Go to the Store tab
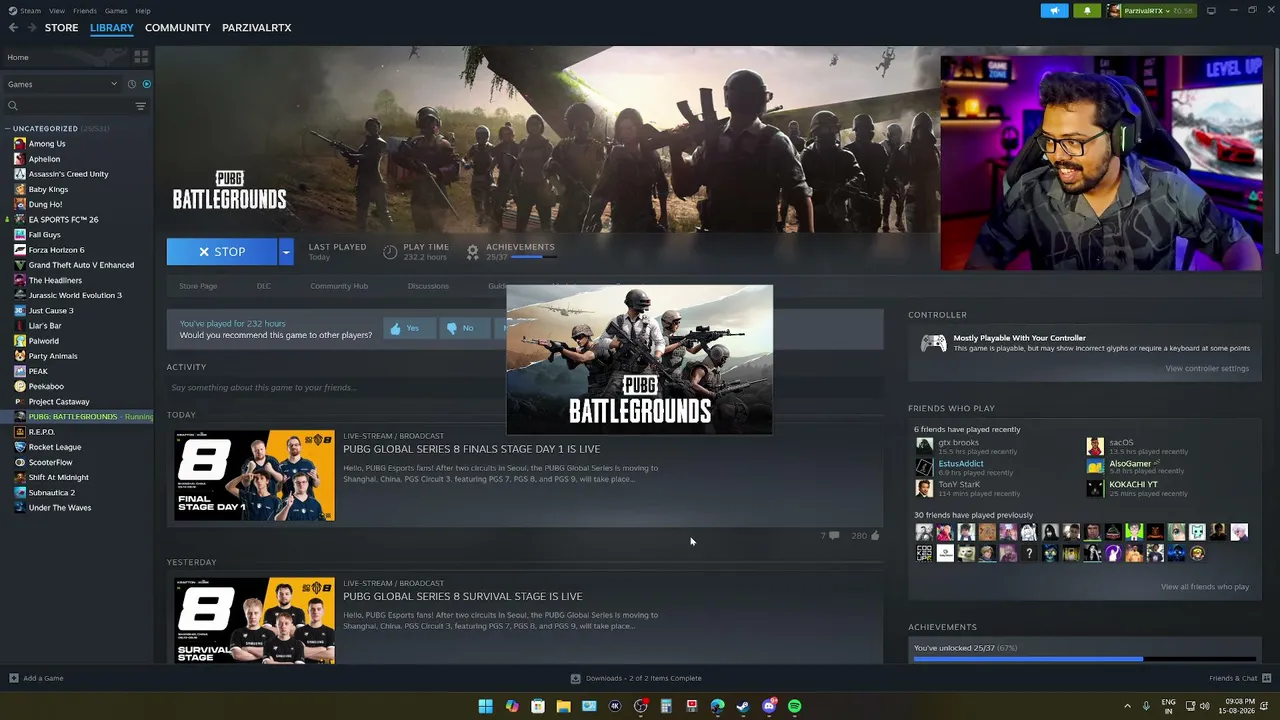 click(x=61, y=28)
